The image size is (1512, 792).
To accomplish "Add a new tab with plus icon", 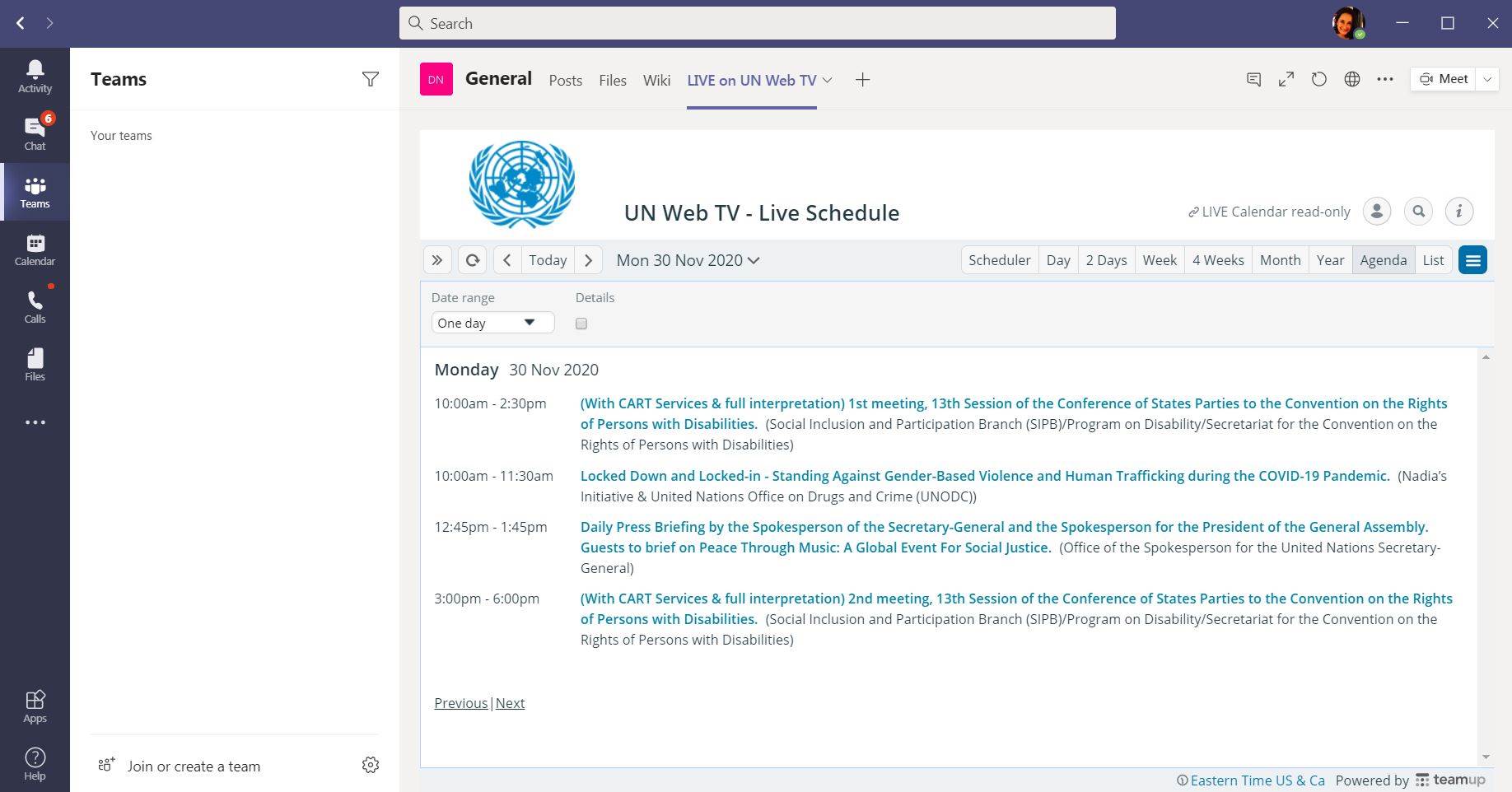I will (862, 80).
